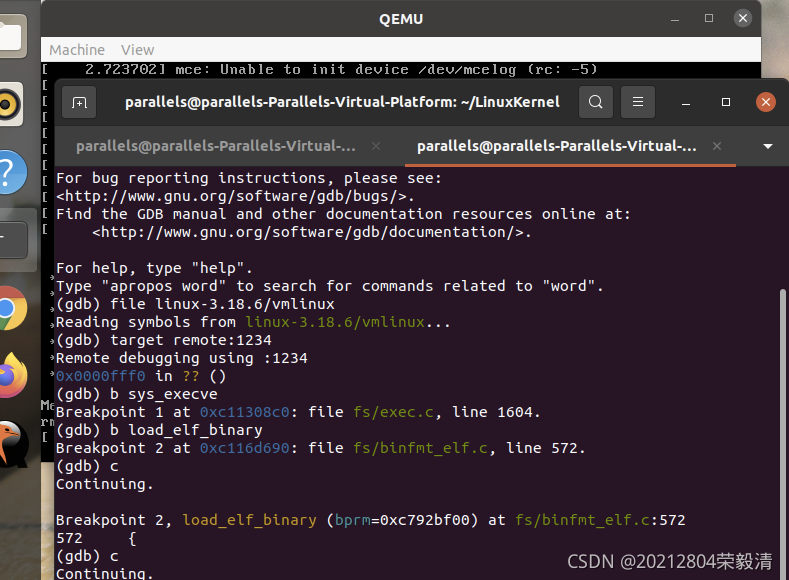Image resolution: width=789 pixels, height=580 pixels.
Task: Close the second terminal tab
Action: pos(717,146)
